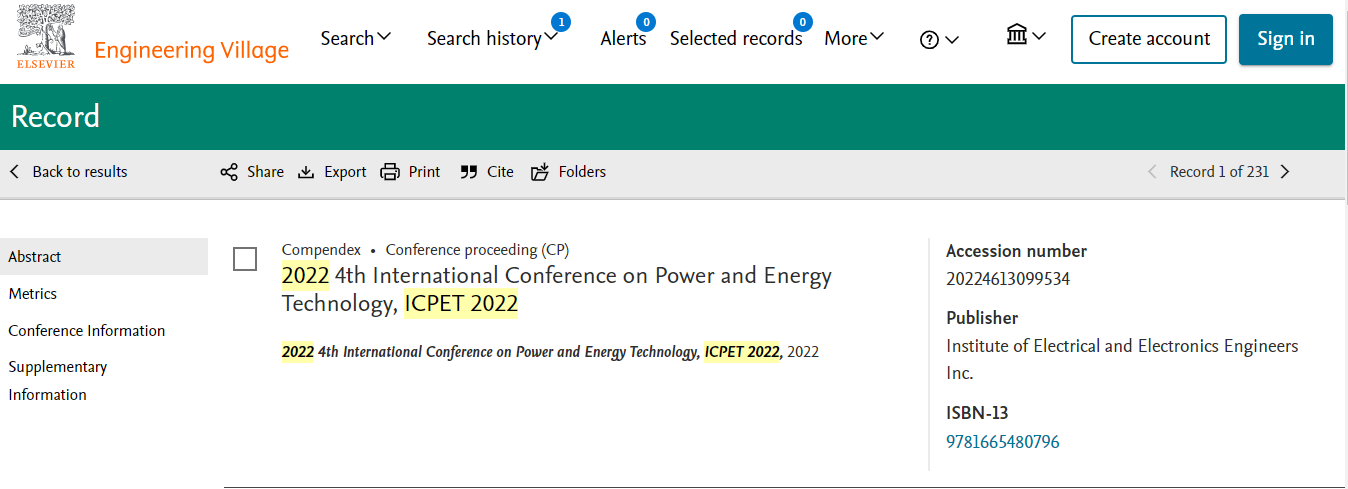Go to the next record arrow
Viewport: 1348px width, 489px height.
(x=1285, y=172)
